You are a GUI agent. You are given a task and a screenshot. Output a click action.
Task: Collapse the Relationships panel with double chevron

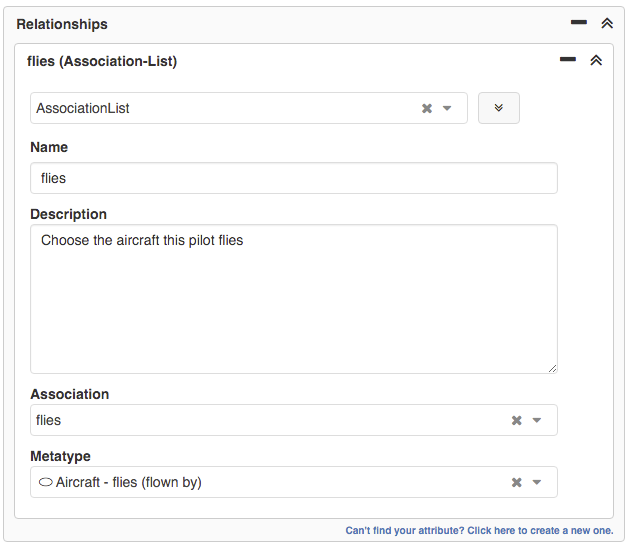606,23
